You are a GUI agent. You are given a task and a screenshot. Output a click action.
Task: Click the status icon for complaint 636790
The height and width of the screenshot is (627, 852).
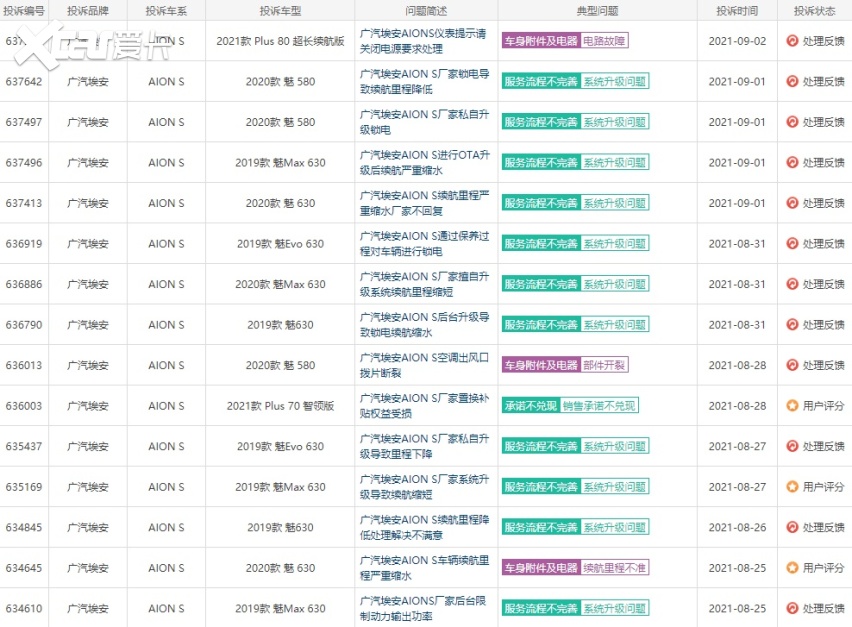click(x=792, y=325)
